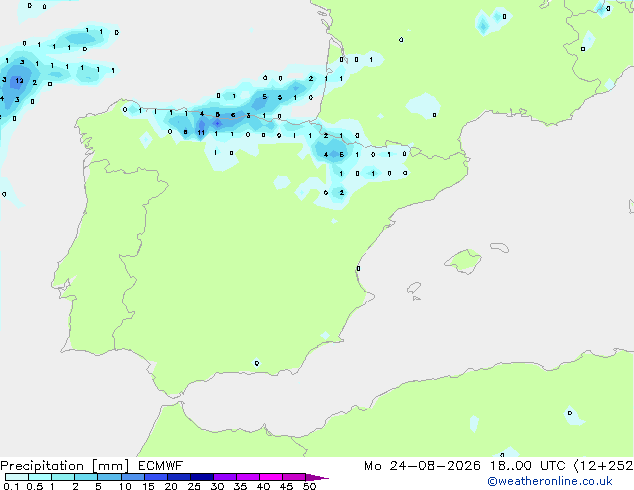Click the "(12+252" forecast run text
The height and width of the screenshot is (490, 634).
[603, 466]
